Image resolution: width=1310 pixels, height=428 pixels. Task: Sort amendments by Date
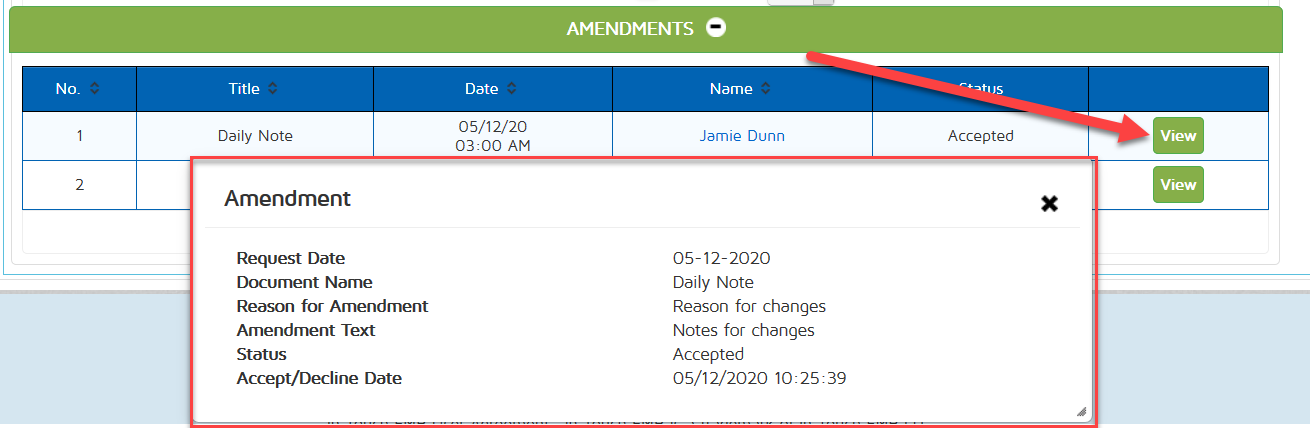(511, 89)
